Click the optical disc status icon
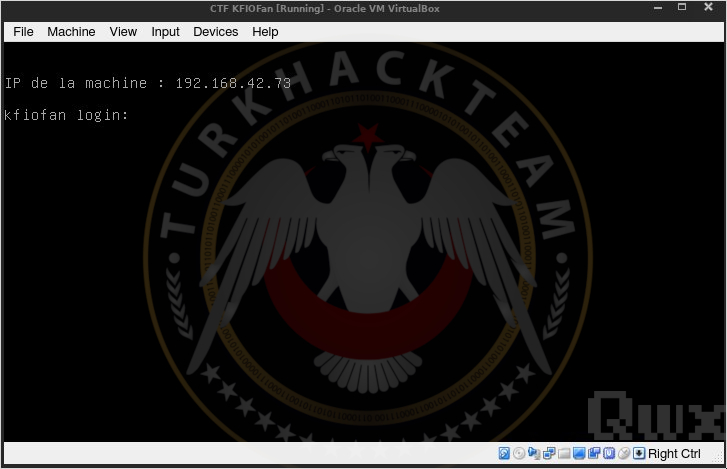 (x=519, y=453)
